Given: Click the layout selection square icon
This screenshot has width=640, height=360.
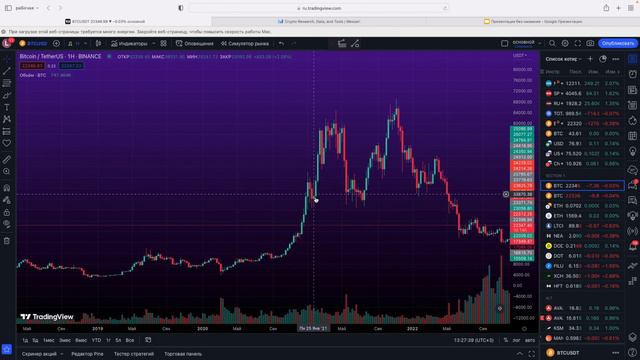Looking at the screenshot, I should click(504, 43).
